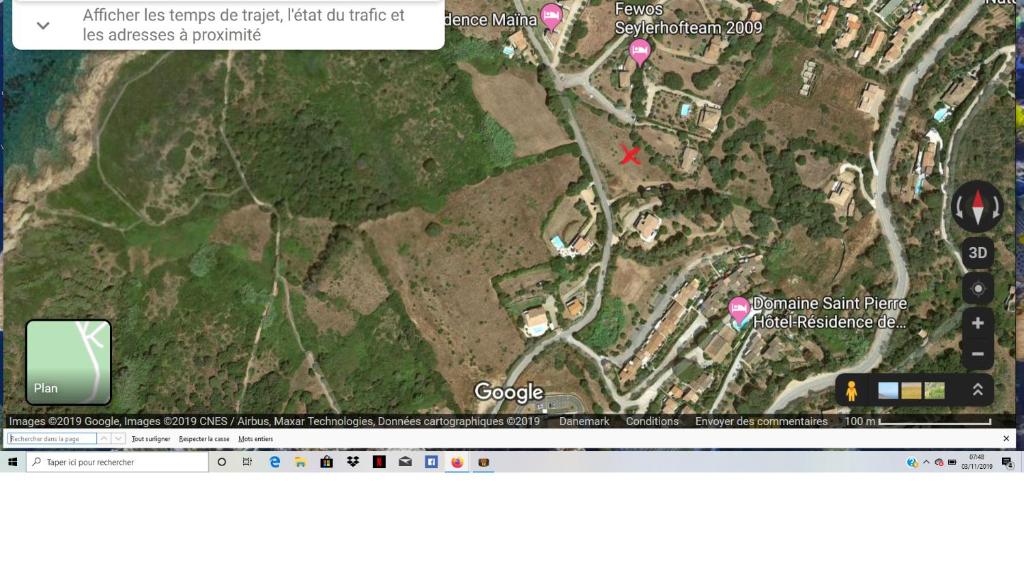The width and height of the screenshot is (1024, 576).
Task: Zoom out with the minus button
Action: (977, 354)
